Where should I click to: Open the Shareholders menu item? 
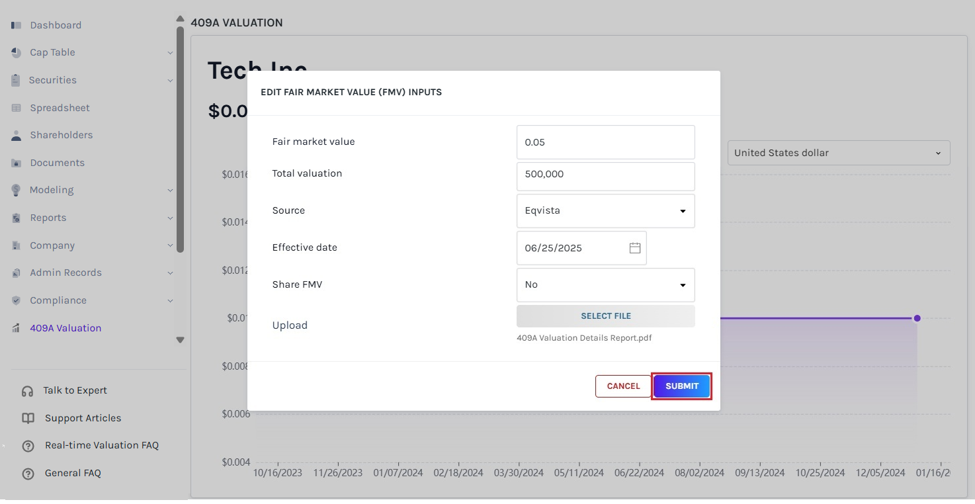[61, 135]
